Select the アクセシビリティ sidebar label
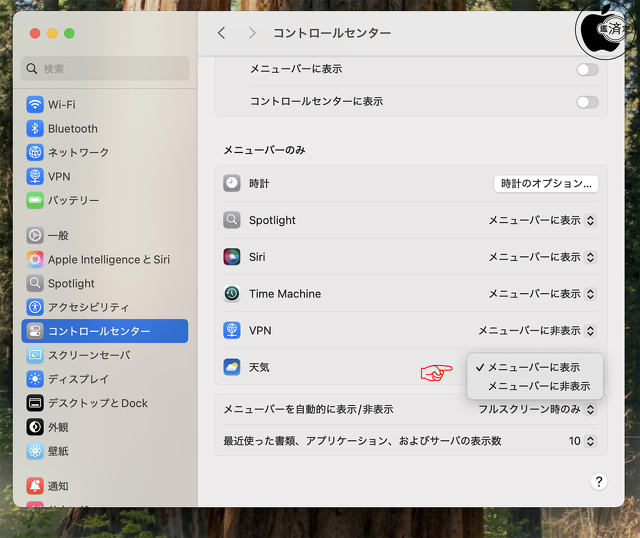Image resolution: width=640 pixels, height=538 pixels. (x=89, y=307)
